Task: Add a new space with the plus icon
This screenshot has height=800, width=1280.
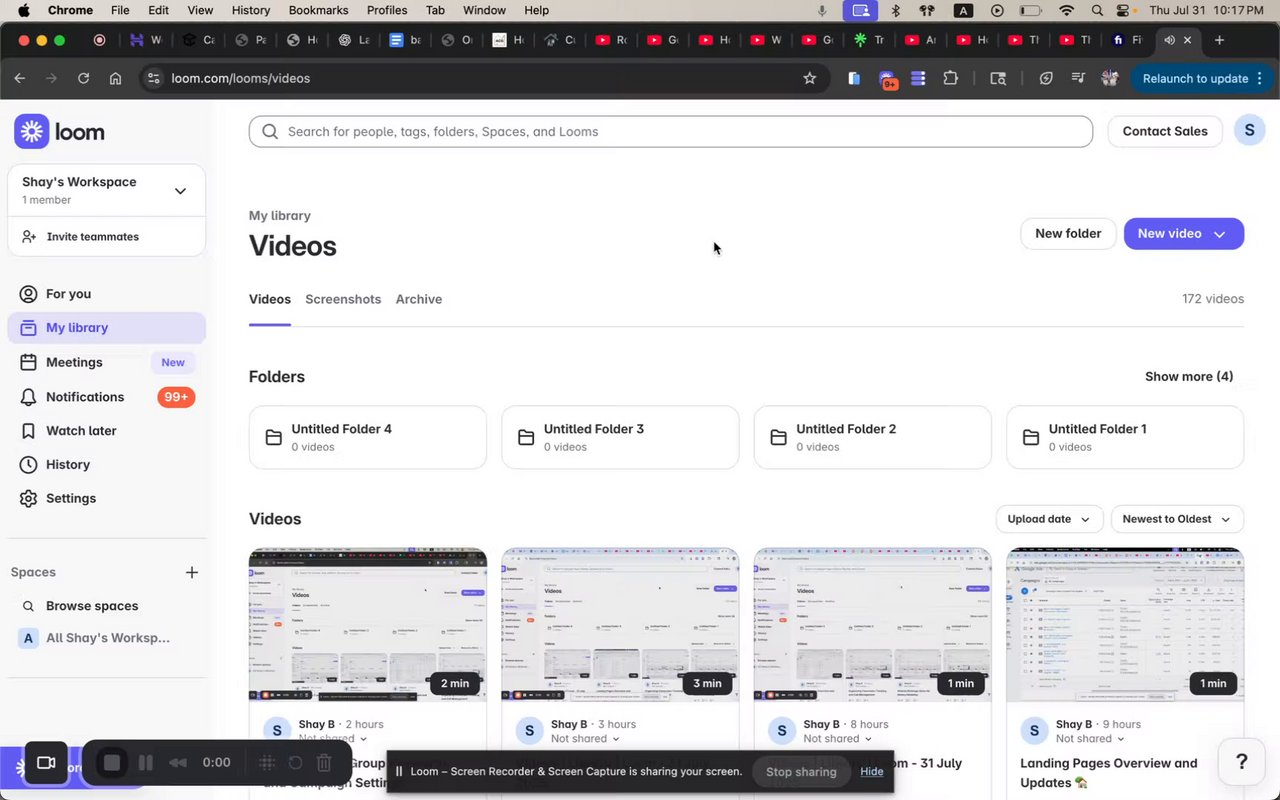Action: (192, 572)
